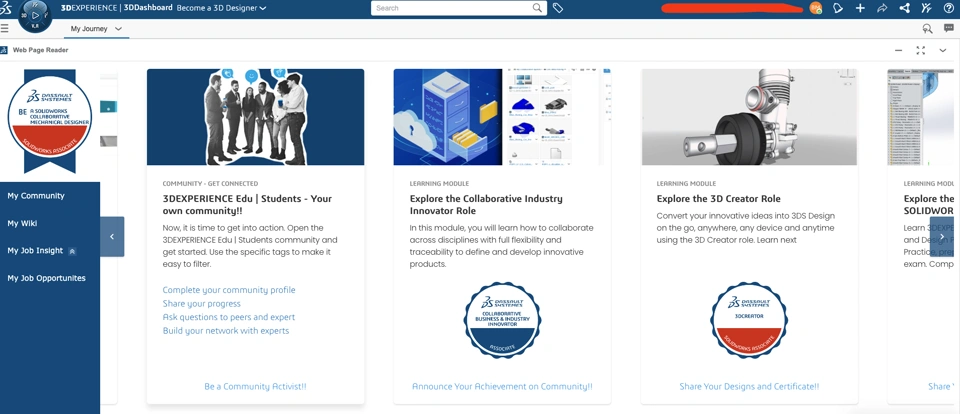Open the help question mark icon
960x414 pixels.
pyautogui.click(x=948, y=8)
